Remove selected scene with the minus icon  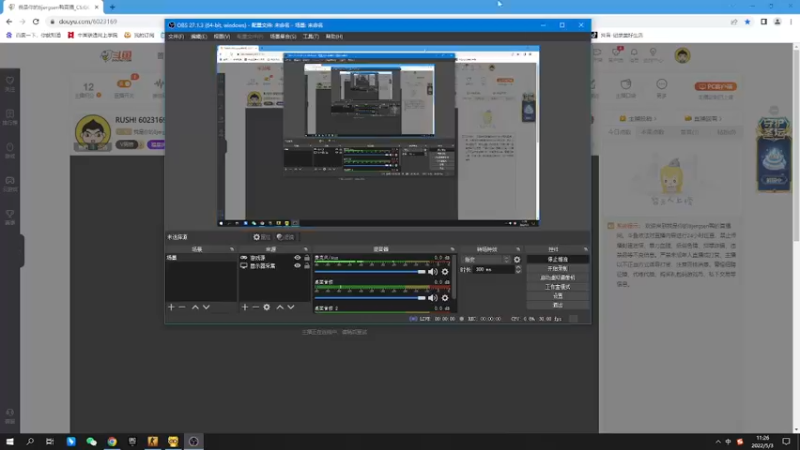(x=182, y=307)
